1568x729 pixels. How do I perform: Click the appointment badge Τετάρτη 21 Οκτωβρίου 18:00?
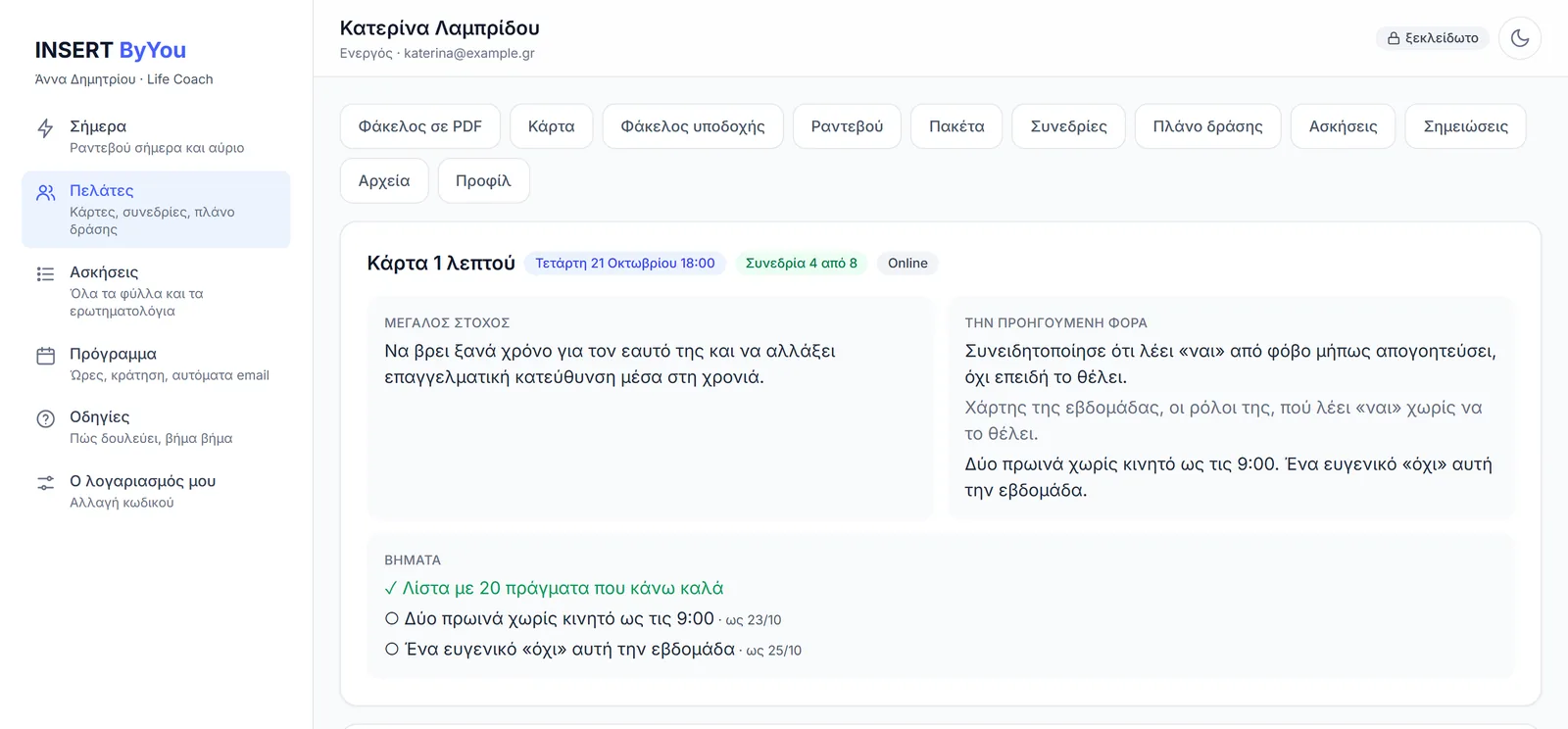click(625, 263)
